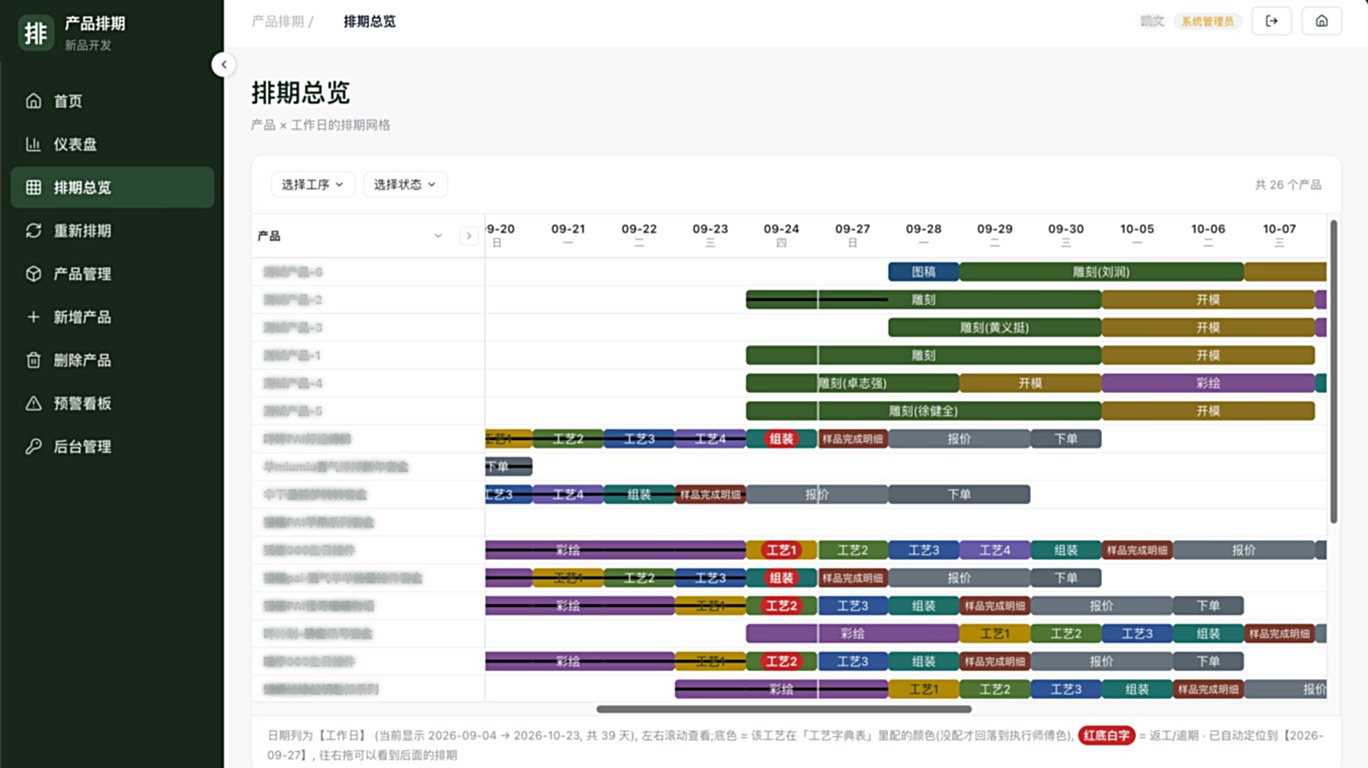This screenshot has height=768, width=1368.
Task: Open 后台管理 via its key icon
Action: coord(34,446)
